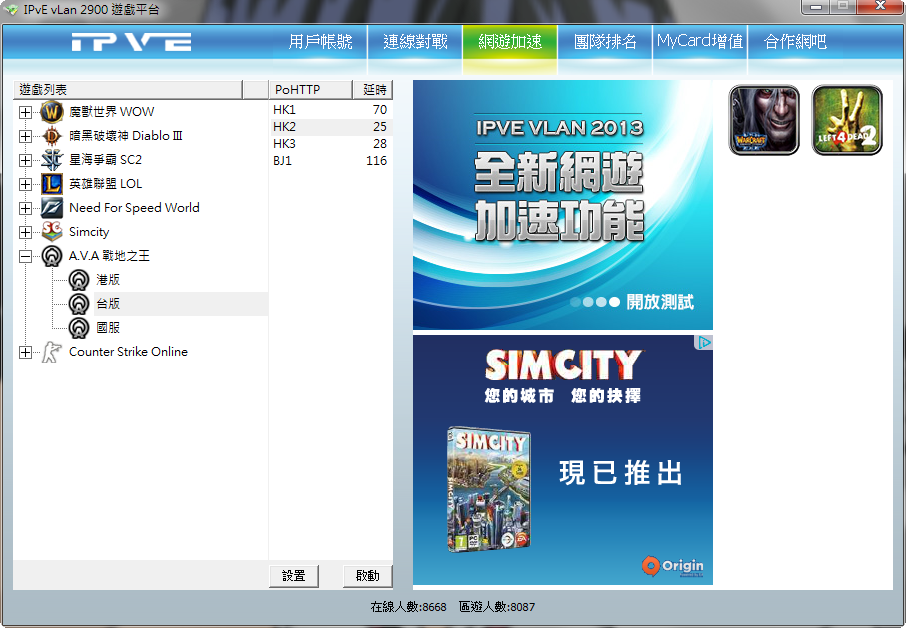Select the HK1 server row
This screenshot has width=906, height=628.
(330, 109)
